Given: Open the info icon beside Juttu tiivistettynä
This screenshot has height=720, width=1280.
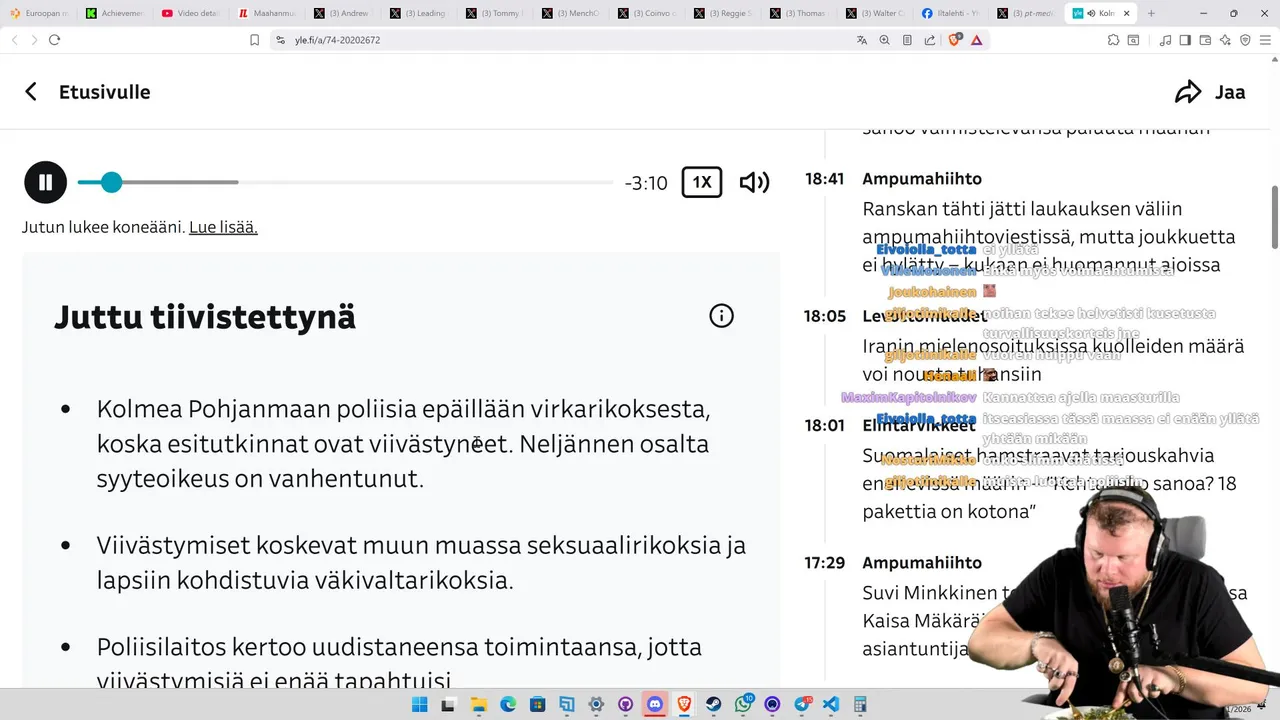Looking at the screenshot, I should pos(721,316).
